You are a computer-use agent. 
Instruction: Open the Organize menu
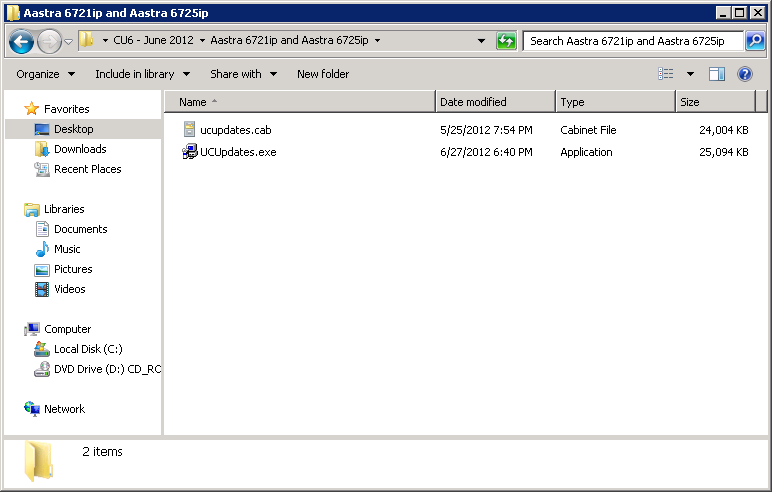pos(45,74)
